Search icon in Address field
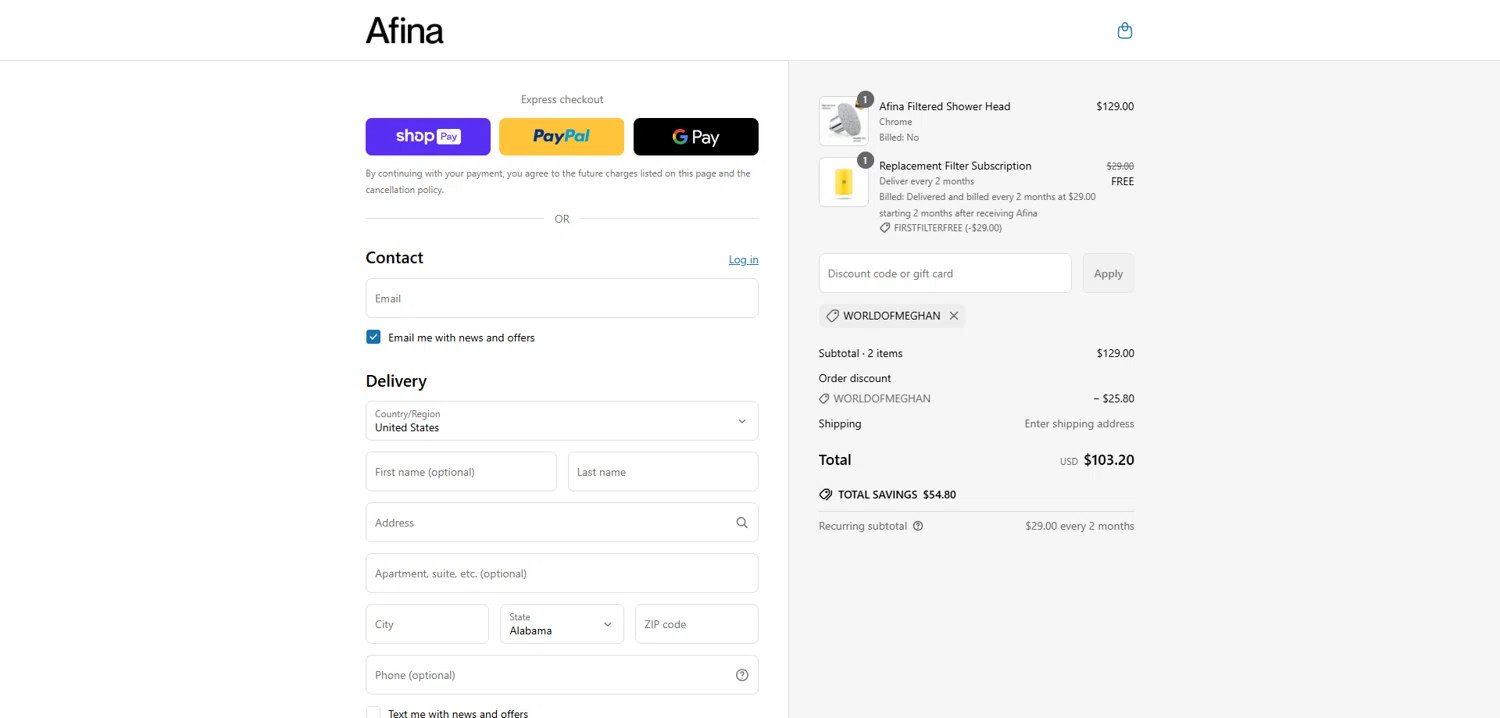The height and width of the screenshot is (718, 1500). click(742, 522)
